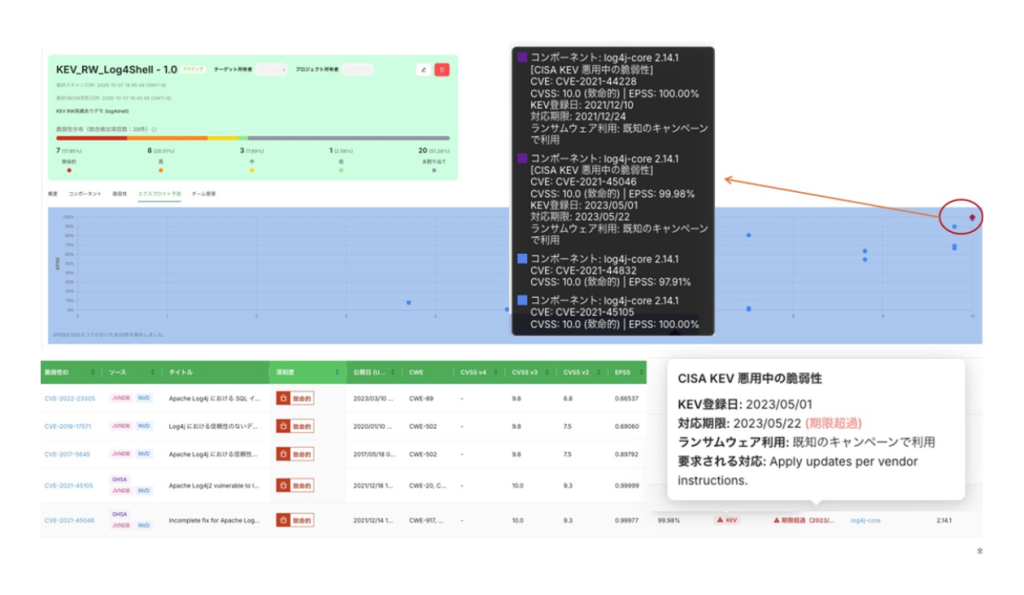Click the red trash delete button
The image size is (1024, 595).
point(442,69)
